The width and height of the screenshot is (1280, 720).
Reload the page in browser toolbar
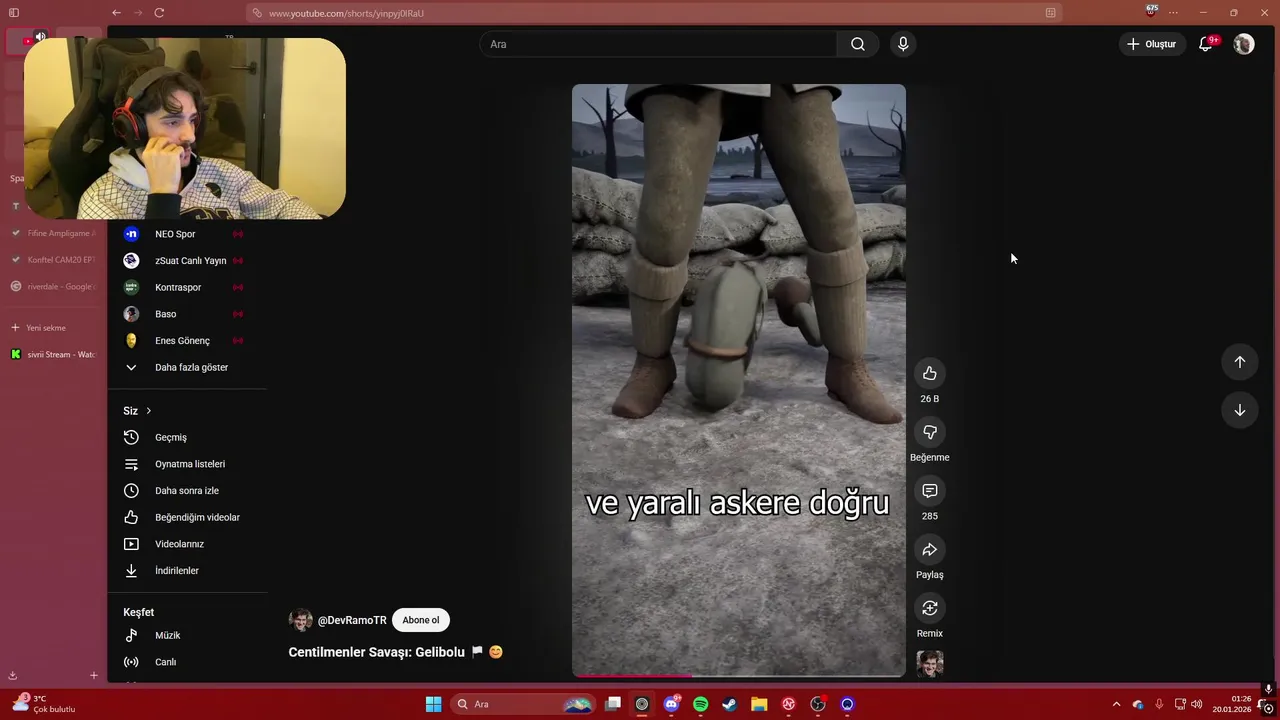(x=159, y=13)
